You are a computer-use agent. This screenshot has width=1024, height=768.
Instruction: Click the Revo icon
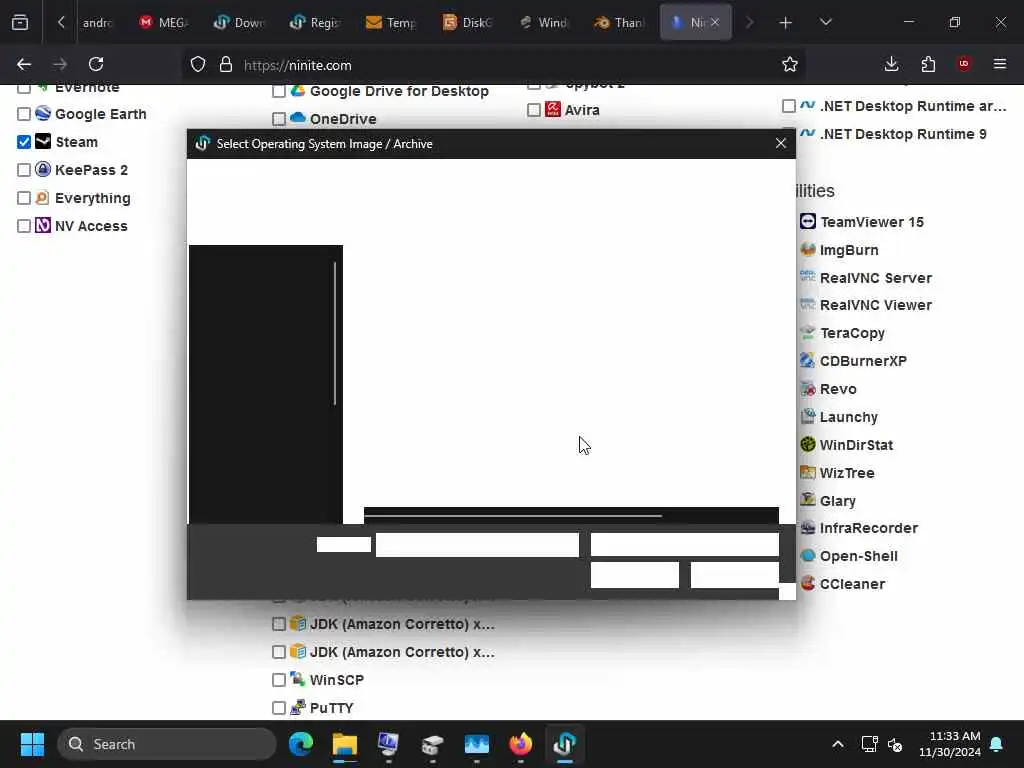click(x=808, y=389)
